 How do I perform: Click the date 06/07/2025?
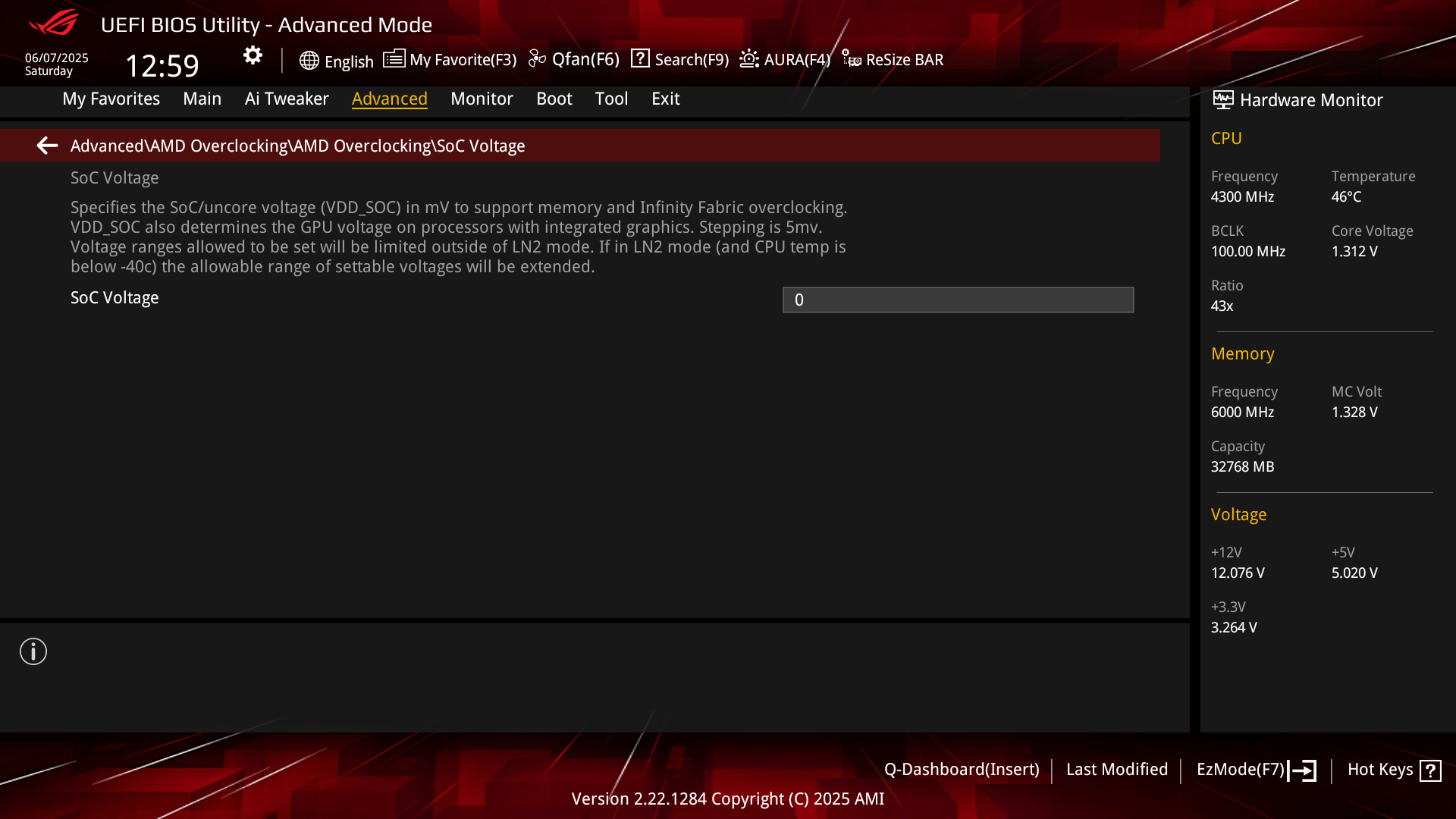[57, 58]
